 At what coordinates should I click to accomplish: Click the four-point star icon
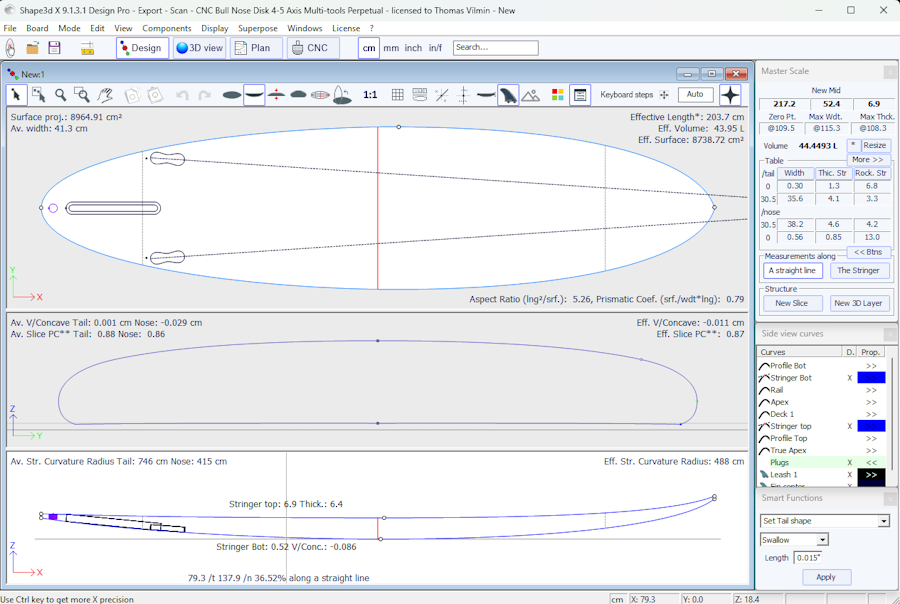(731, 95)
